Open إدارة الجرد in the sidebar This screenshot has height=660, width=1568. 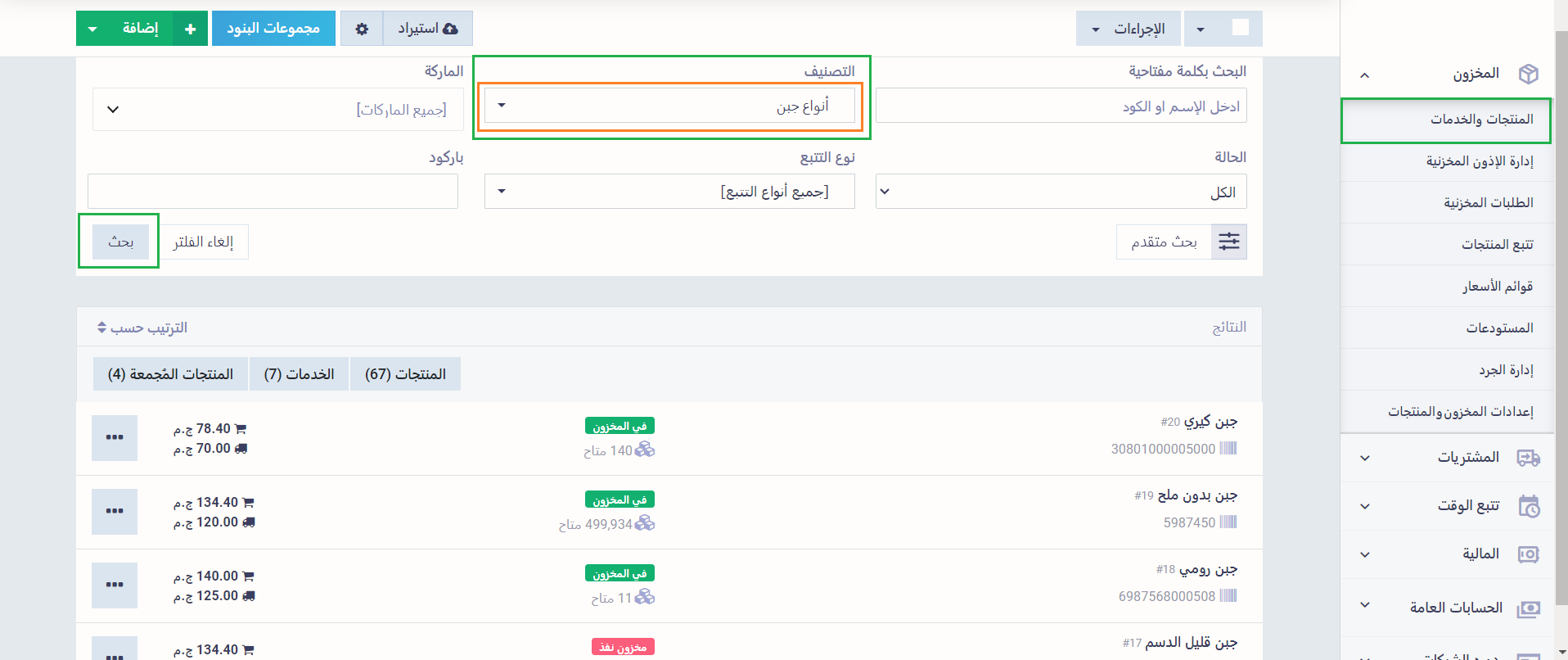click(x=1505, y=370)
